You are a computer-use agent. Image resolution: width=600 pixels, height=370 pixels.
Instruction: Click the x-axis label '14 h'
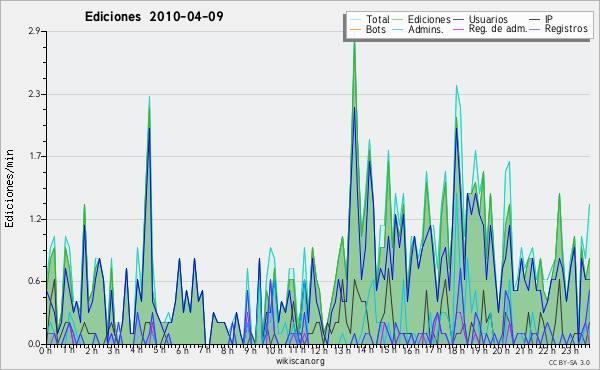(364, 350)
